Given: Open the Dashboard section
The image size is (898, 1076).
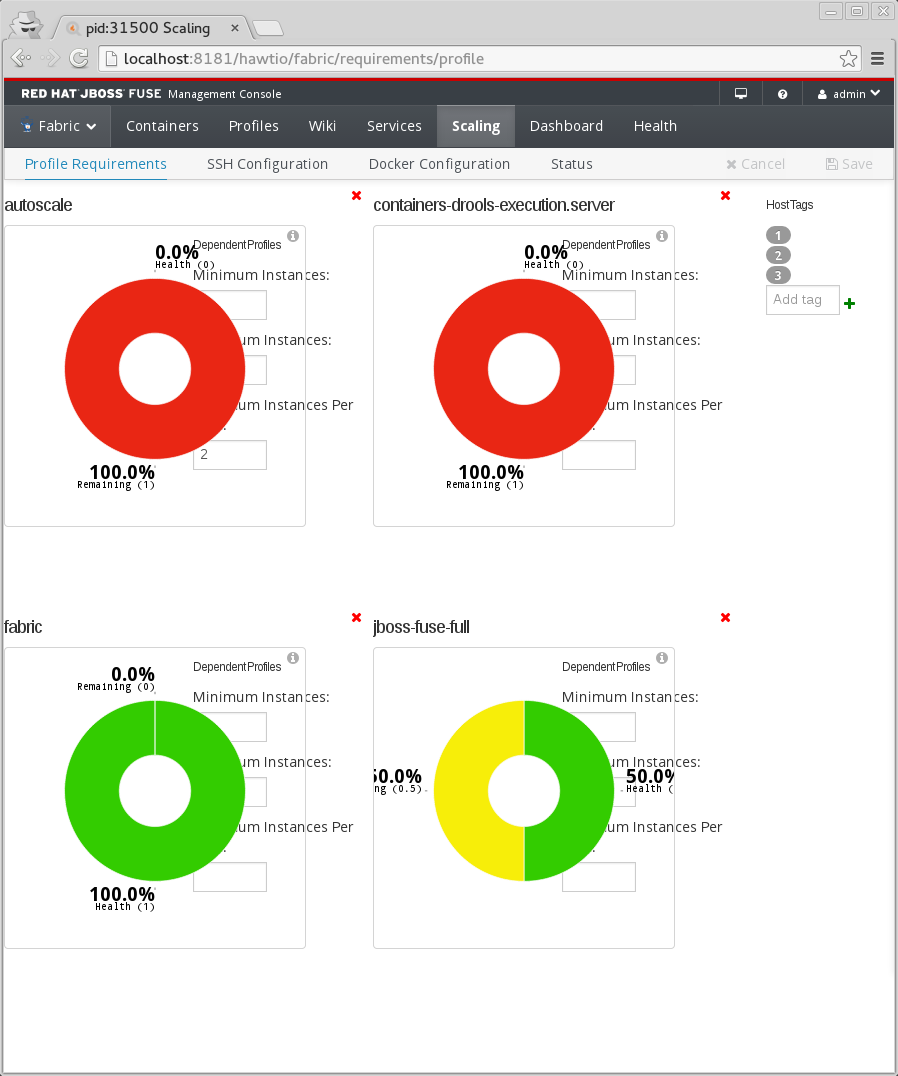Looking at the screenshot, I should 567,126.
